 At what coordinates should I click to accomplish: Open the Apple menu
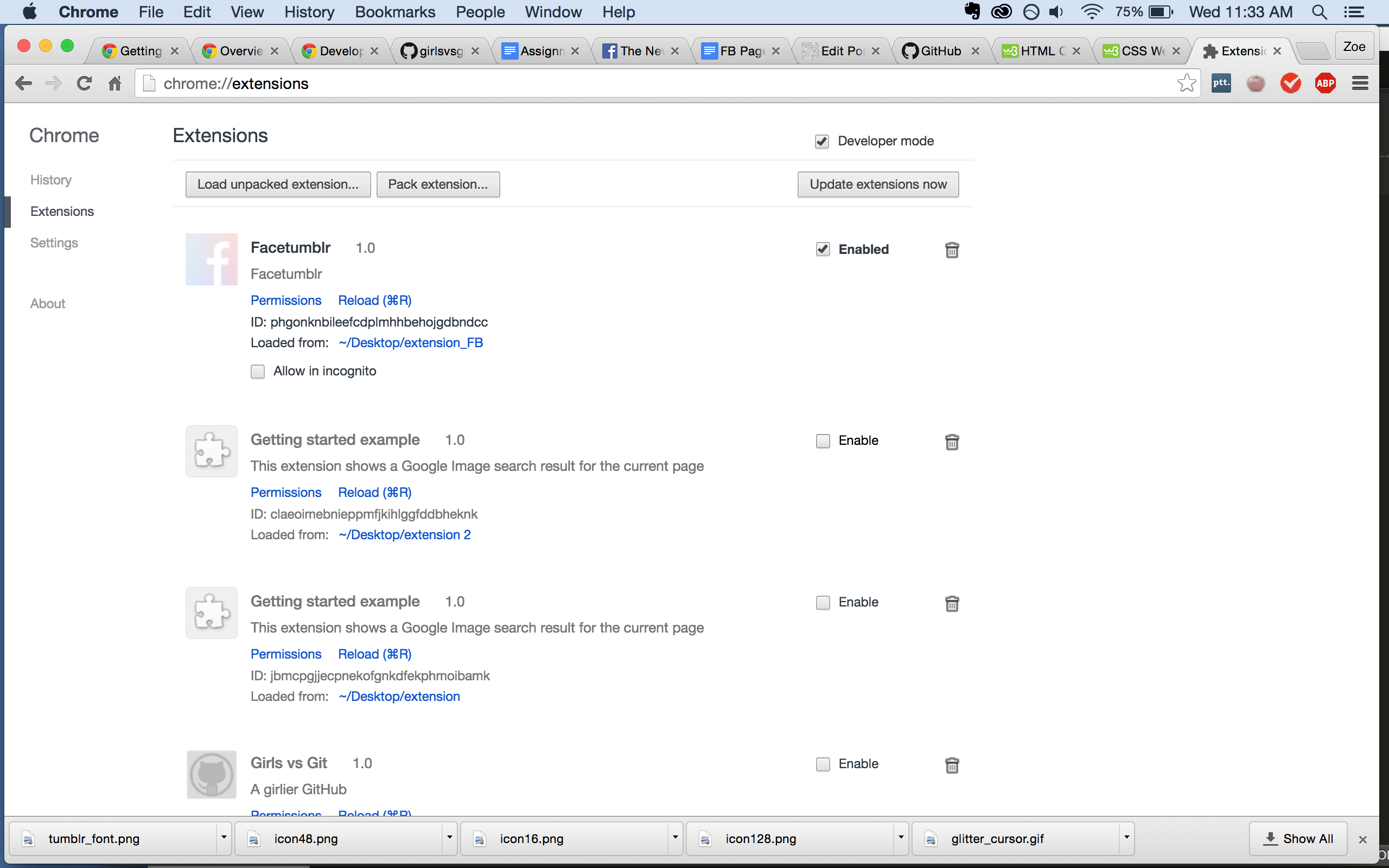[x=29, y=11]
